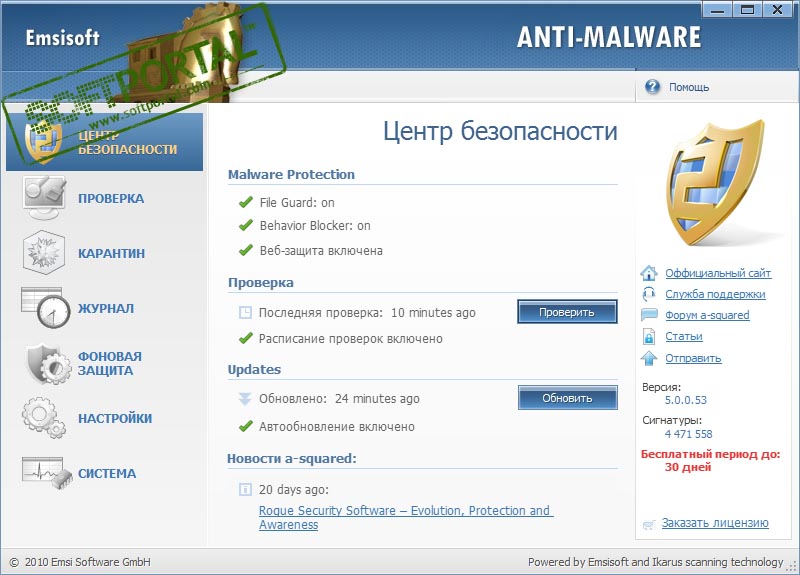Click the Фоновая защита shield-gear icon

pos(48,364)
